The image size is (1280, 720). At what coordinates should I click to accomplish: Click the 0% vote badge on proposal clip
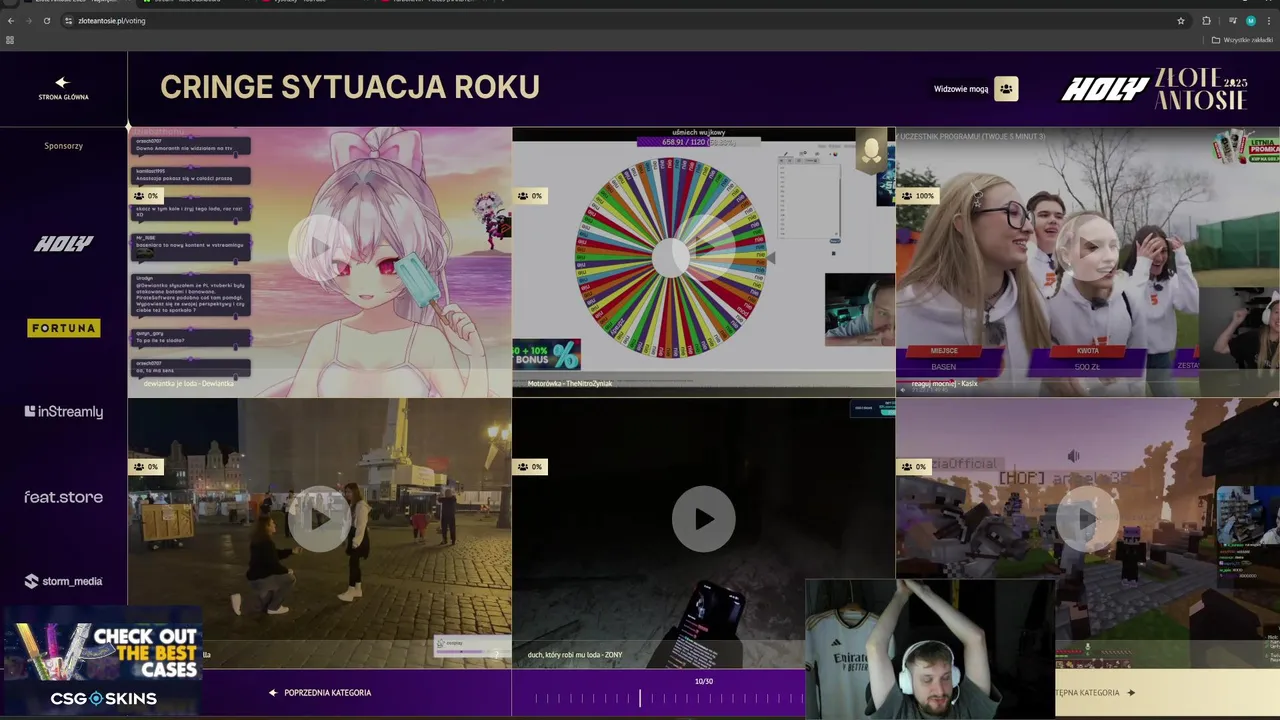pyautogui.click(x=146, y=467)
